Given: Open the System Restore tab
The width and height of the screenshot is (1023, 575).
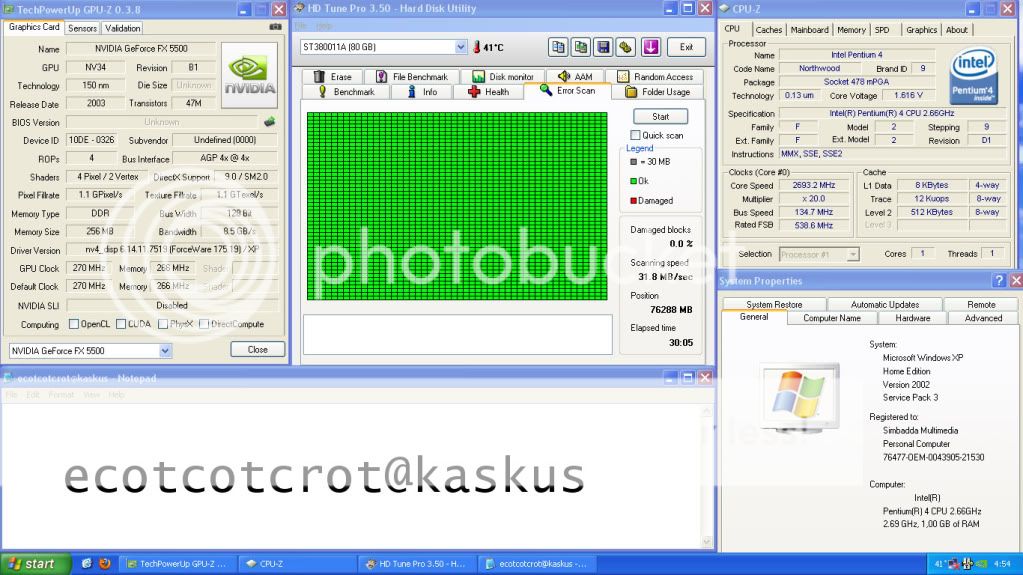Looking at the screenshot, I should click(x=774, y=305).
